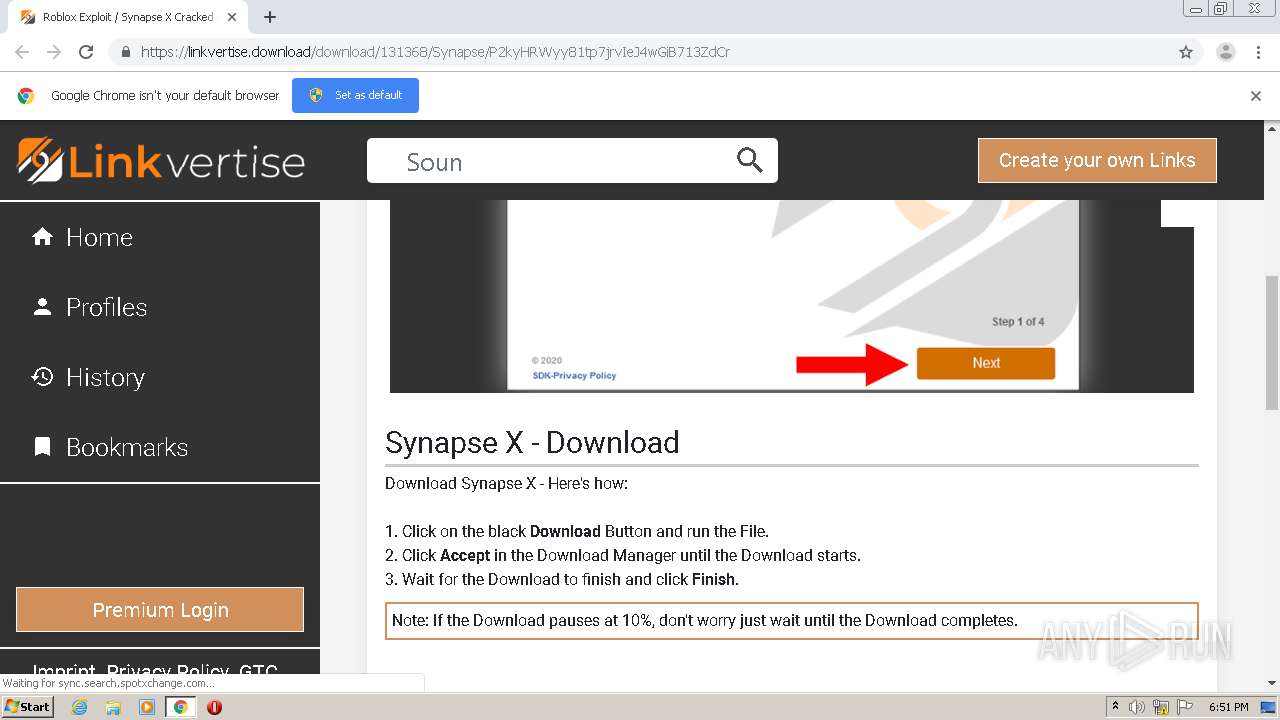Click the page scrollbar up arrow
This screenshot has width=1280, height=720.
[x=1272, y=128]
